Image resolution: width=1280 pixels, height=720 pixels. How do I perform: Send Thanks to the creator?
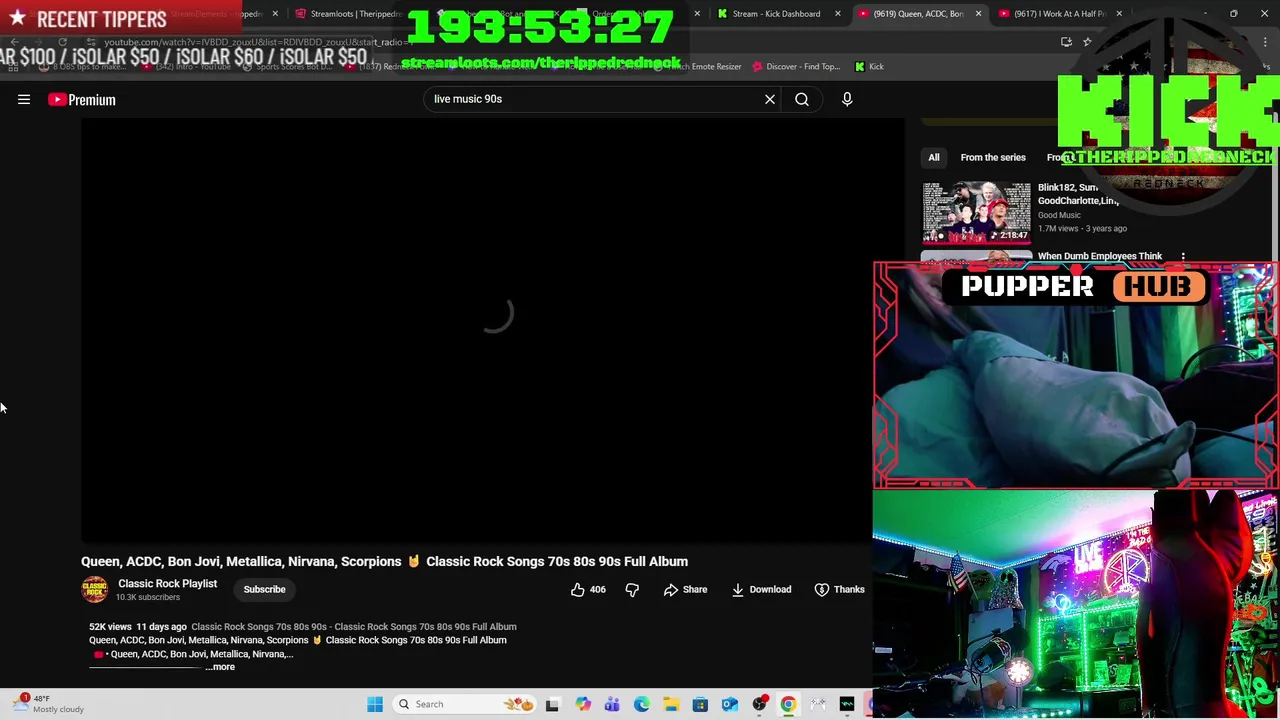[839, 589]
